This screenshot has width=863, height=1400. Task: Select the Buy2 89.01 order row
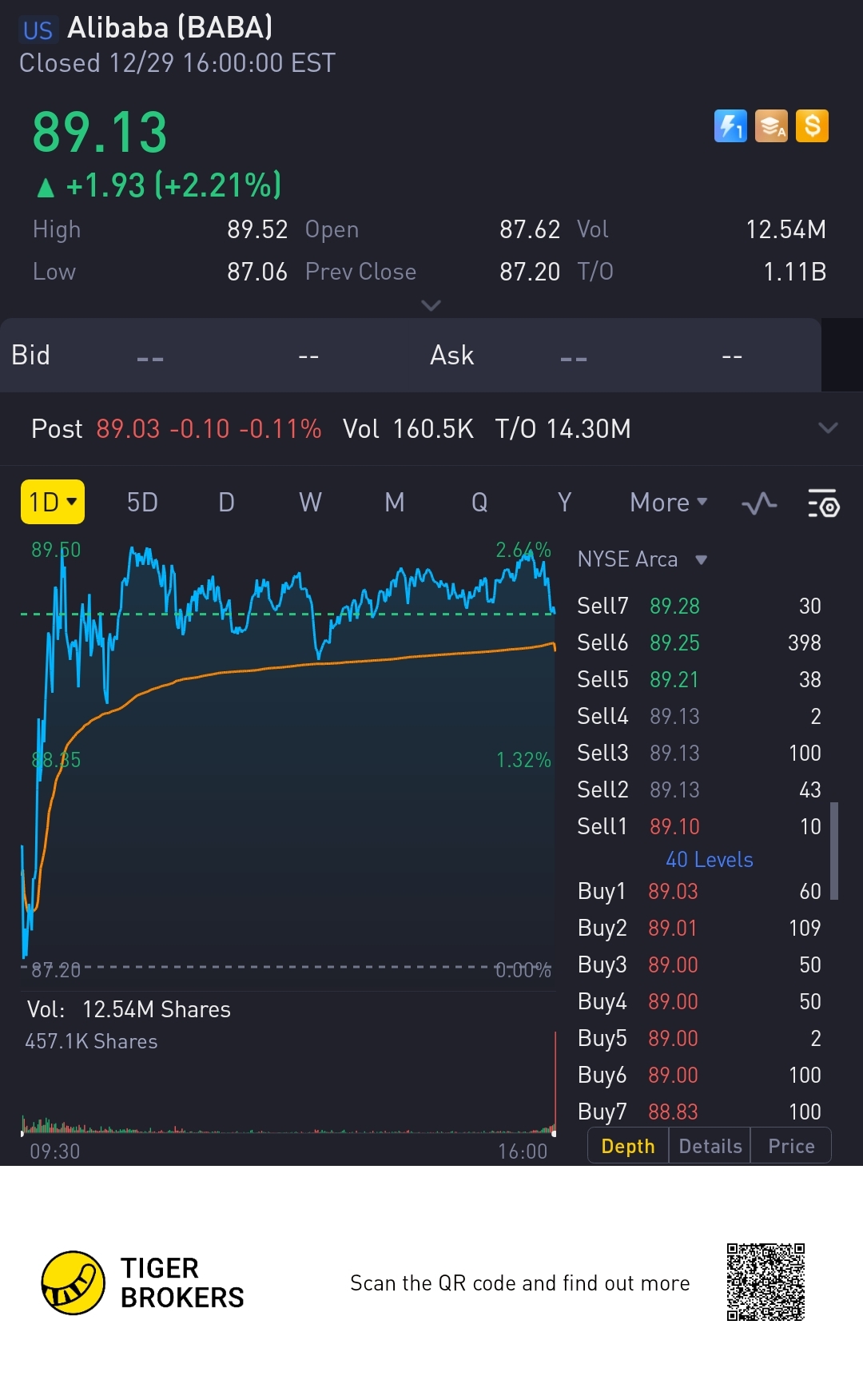pyautogui.click(x=699, y=928)
